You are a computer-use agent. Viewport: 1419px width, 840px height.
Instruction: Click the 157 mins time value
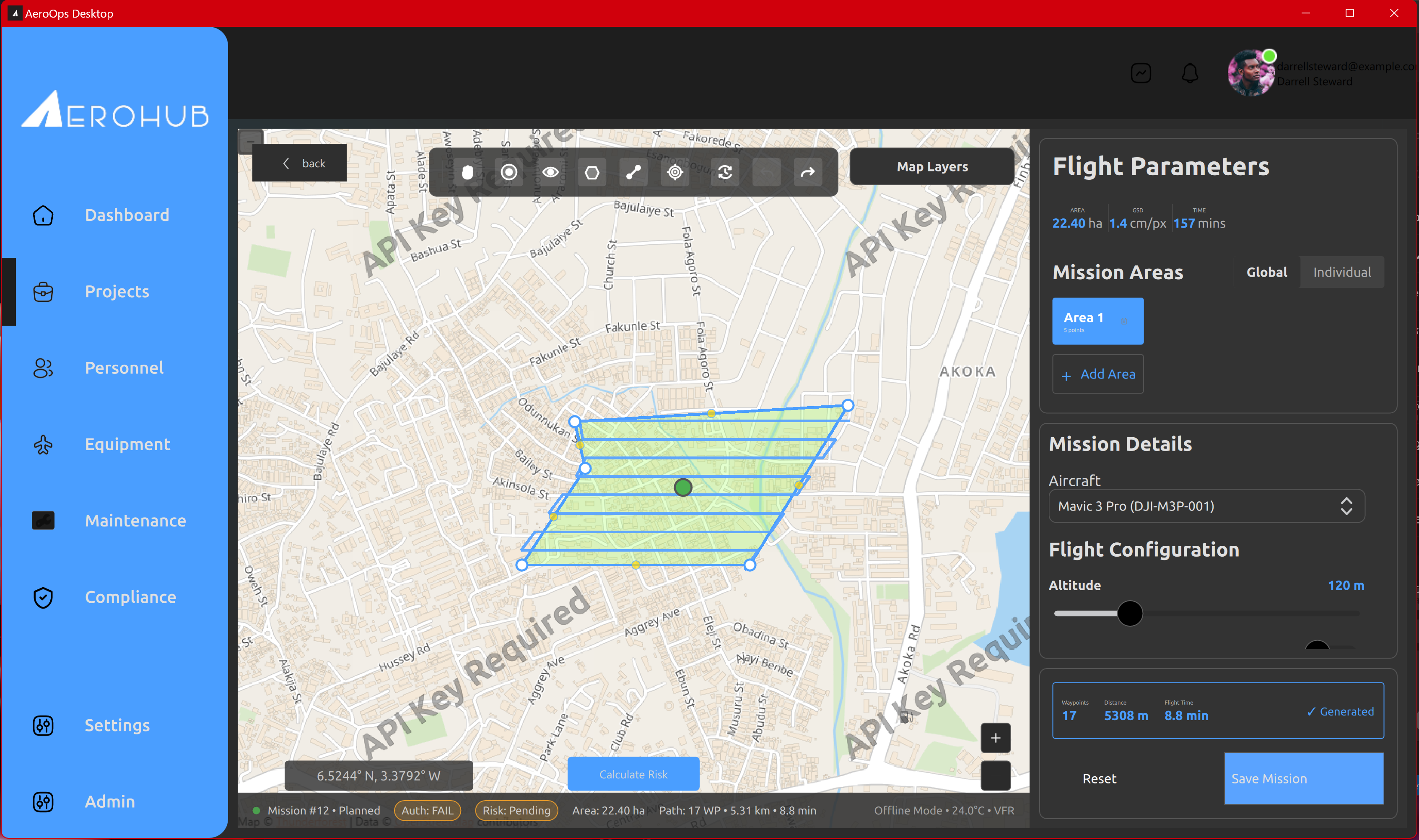pos(1199,223)
